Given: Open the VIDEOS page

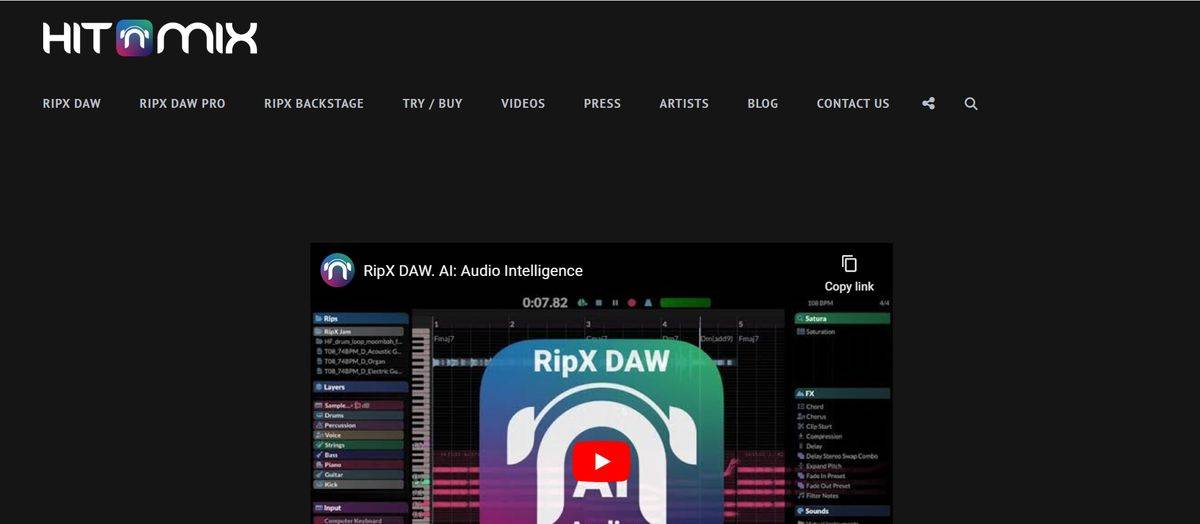Looking at the screenshot, I should (x=523, y=103).
